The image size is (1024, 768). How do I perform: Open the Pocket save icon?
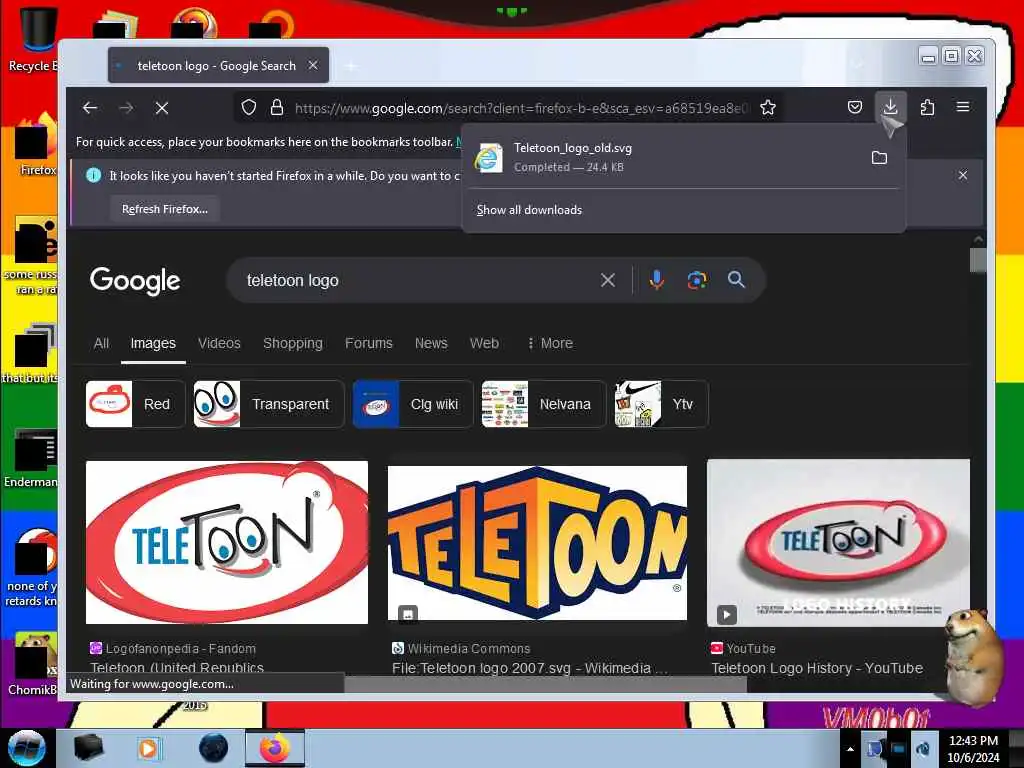tap(854, 107)
